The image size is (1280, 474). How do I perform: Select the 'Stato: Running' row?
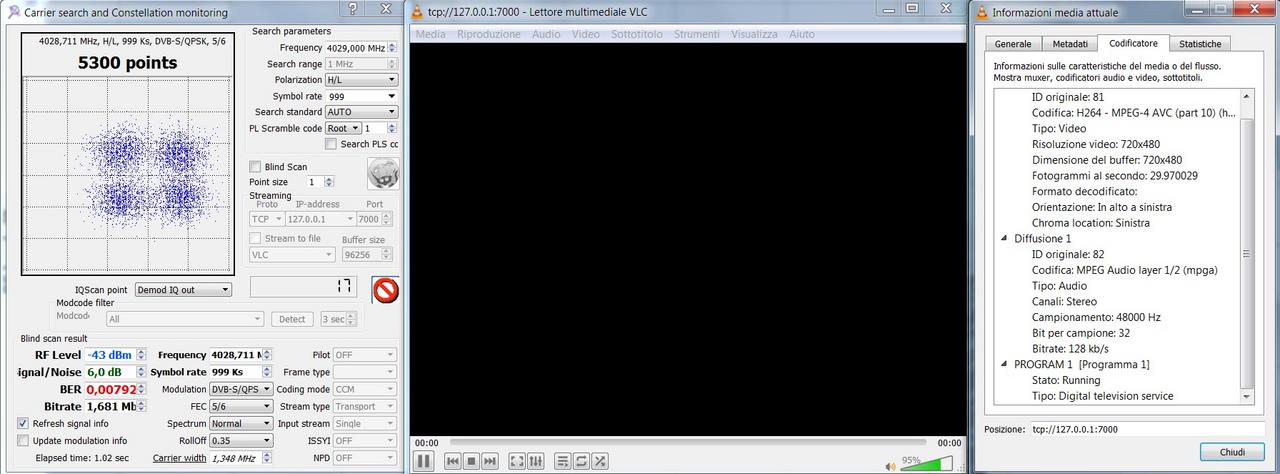click(1066, 380)
